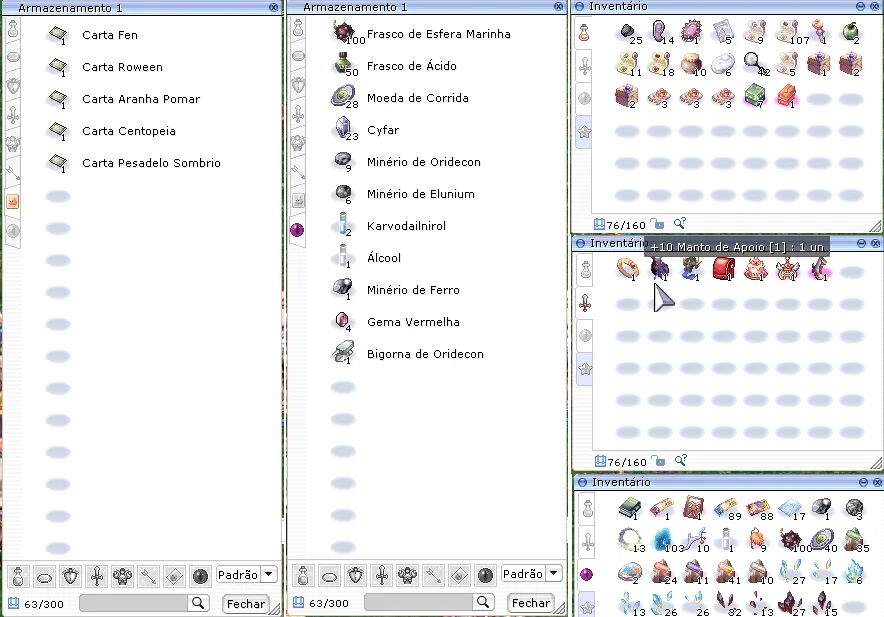Click Fechar button in cards storage window
The height and width of the screenshot is (617, 884).
[x=245, y=604]
